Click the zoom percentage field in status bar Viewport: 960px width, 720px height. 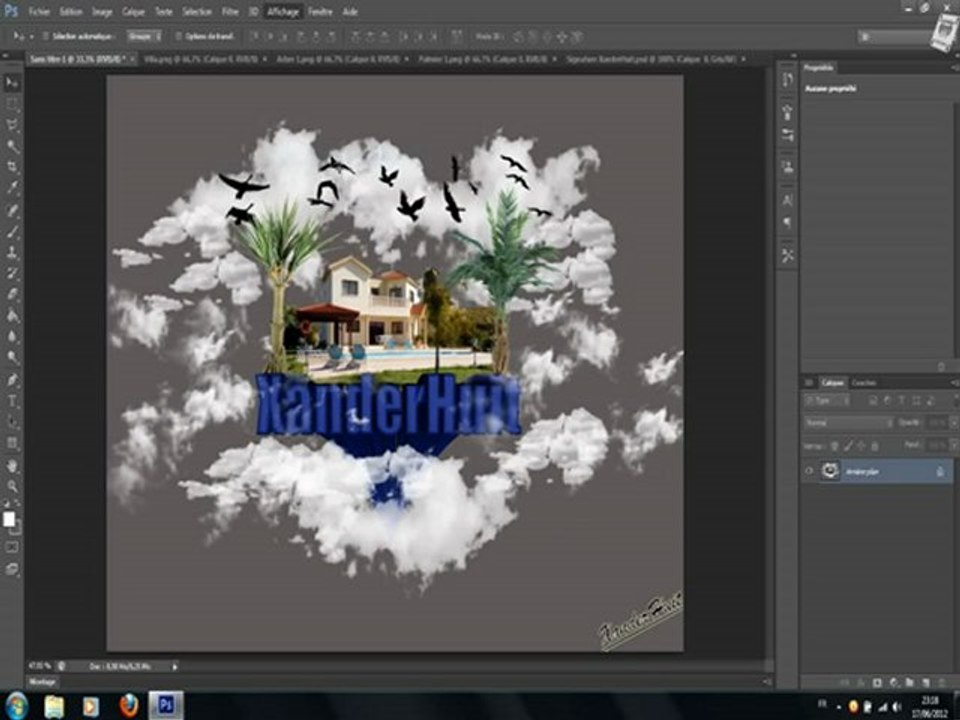[39, 666]
